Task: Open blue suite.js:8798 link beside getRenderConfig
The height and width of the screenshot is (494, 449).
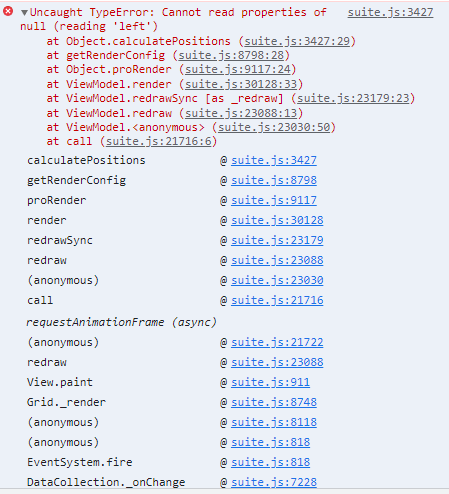Action: (274, 181)
